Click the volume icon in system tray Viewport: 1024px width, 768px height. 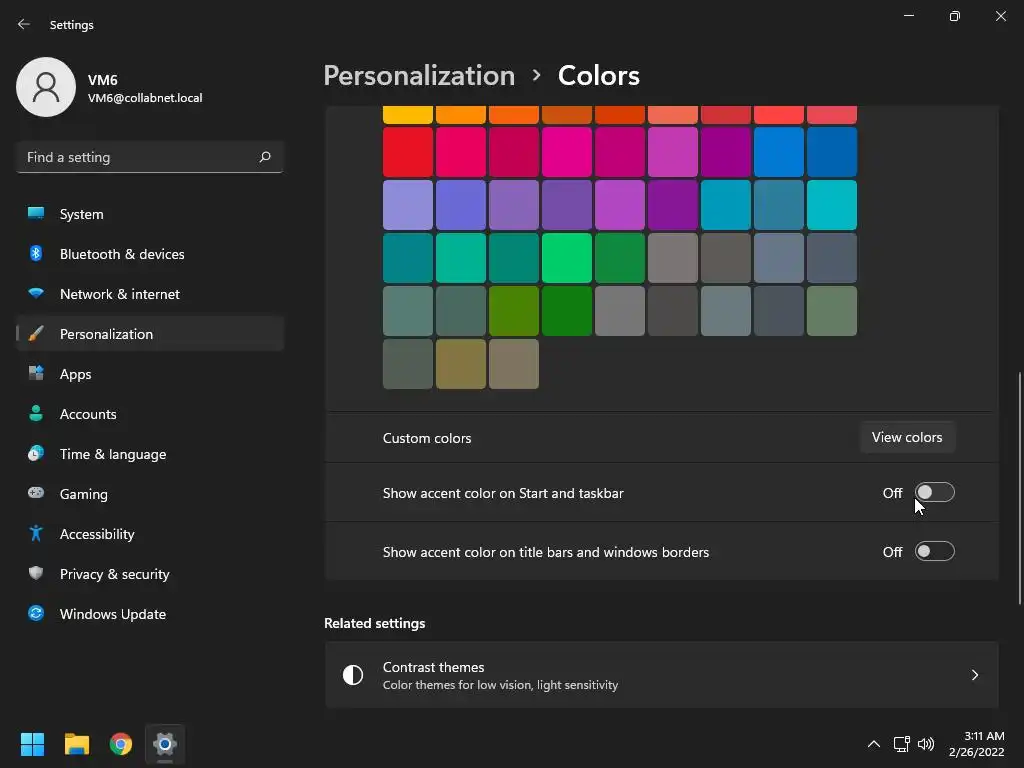click(x=926, y=744)
